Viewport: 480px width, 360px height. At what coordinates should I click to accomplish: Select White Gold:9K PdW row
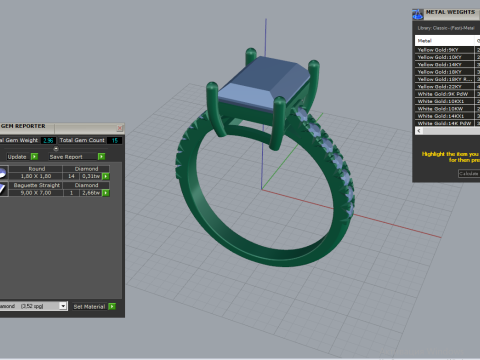444,94
